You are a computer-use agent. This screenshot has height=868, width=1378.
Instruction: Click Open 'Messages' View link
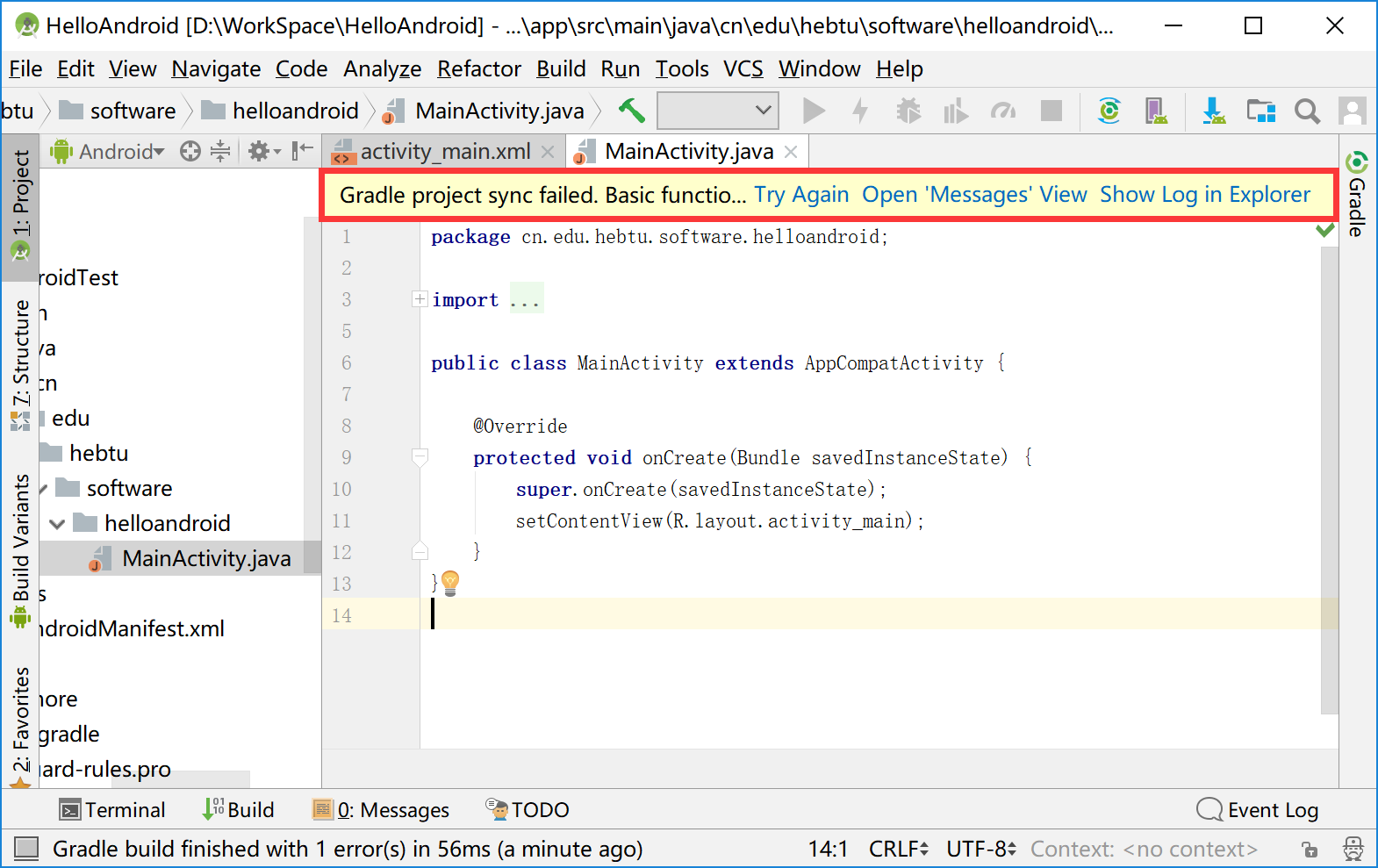[974, 195]
